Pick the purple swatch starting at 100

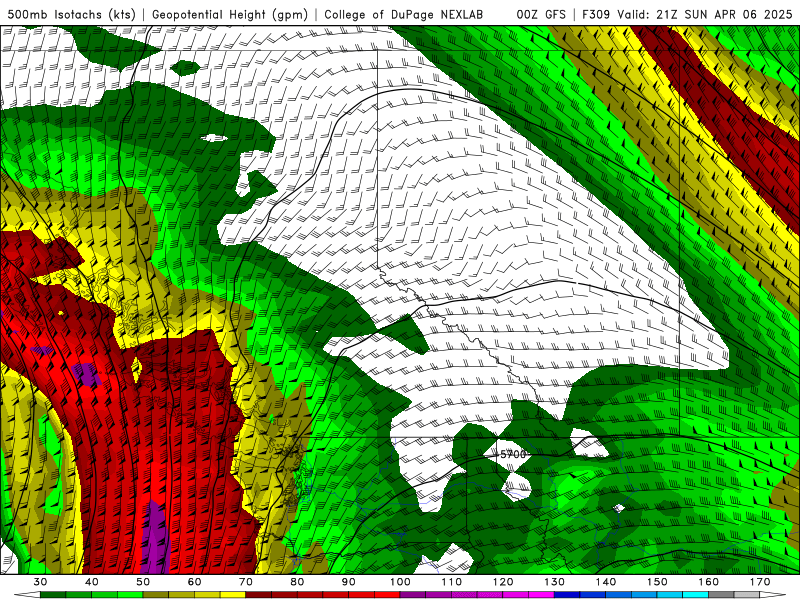(413, 594)
